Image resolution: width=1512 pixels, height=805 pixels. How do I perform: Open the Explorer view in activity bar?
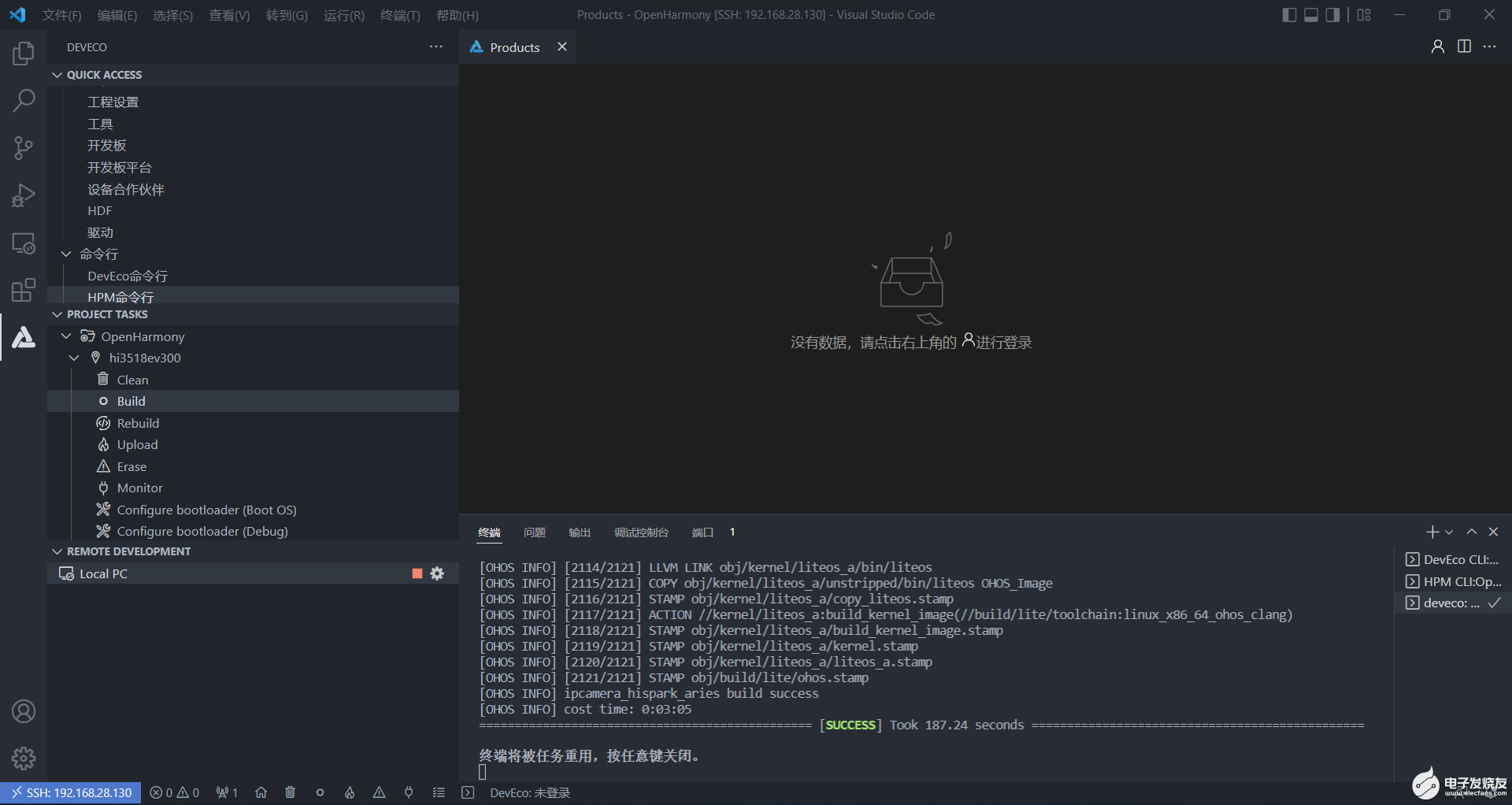click(x=24, y=54)
